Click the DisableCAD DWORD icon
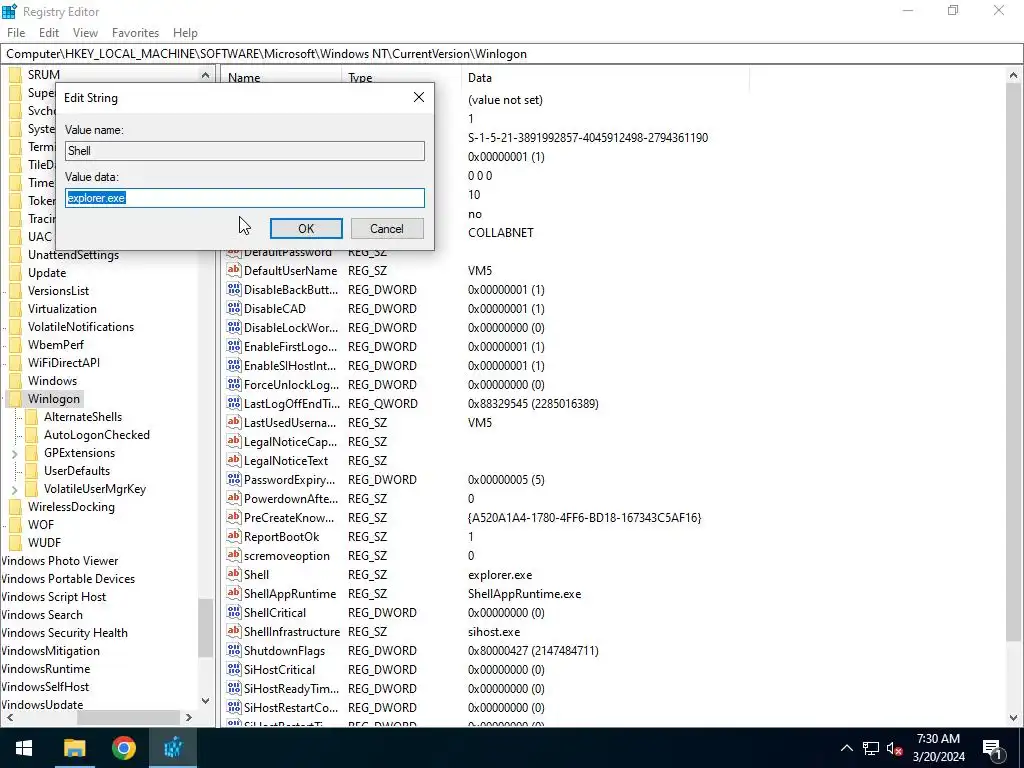Image resolution: width=1024 pixels, height=768 pixels. [234, 308]
